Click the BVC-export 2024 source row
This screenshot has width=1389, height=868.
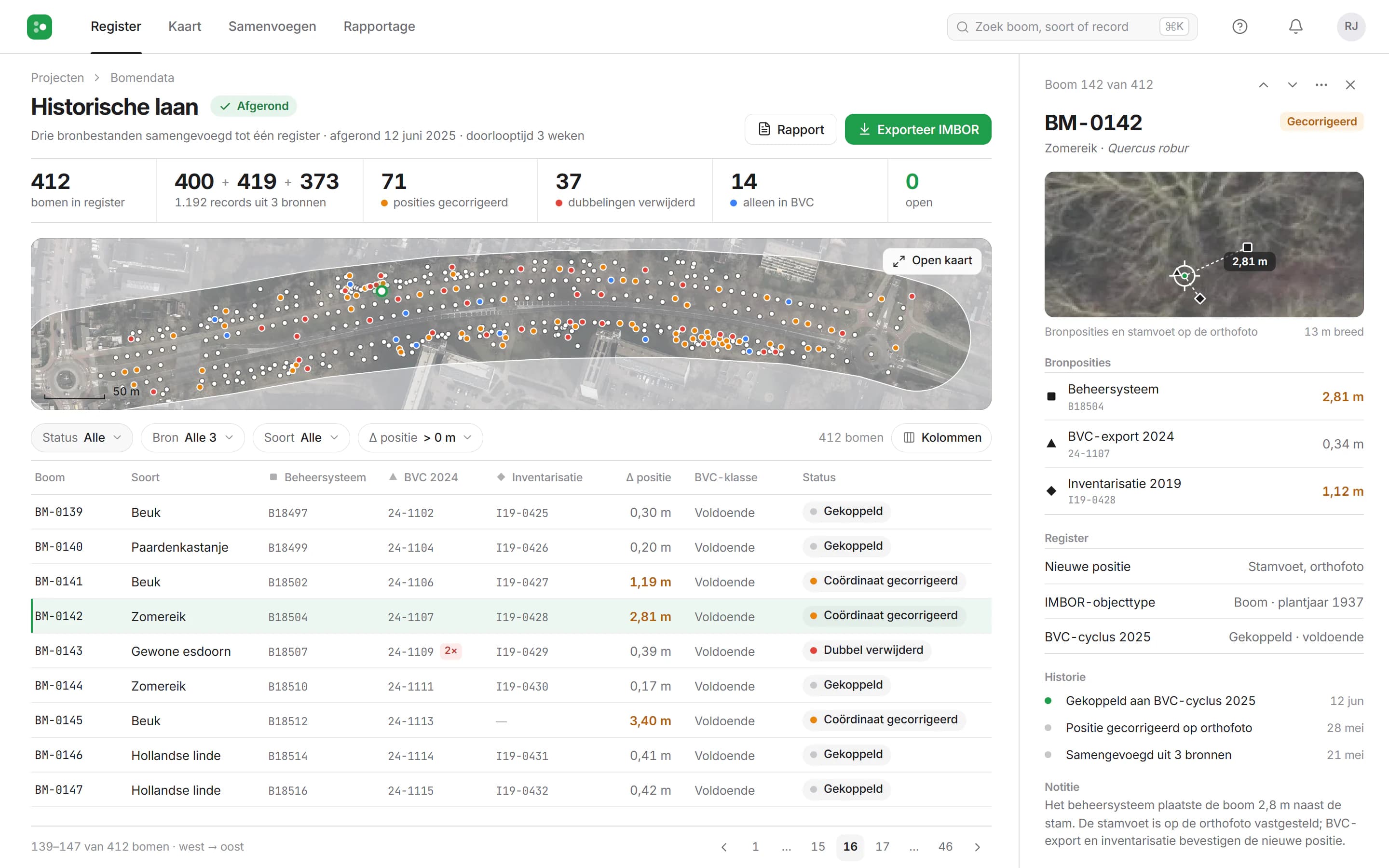point(1204,444)
